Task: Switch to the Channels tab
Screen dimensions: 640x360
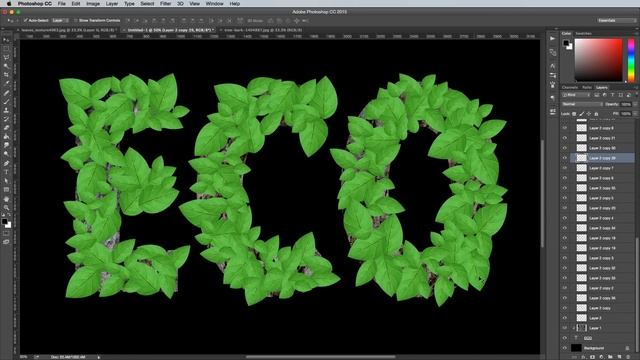Action: 570,87
